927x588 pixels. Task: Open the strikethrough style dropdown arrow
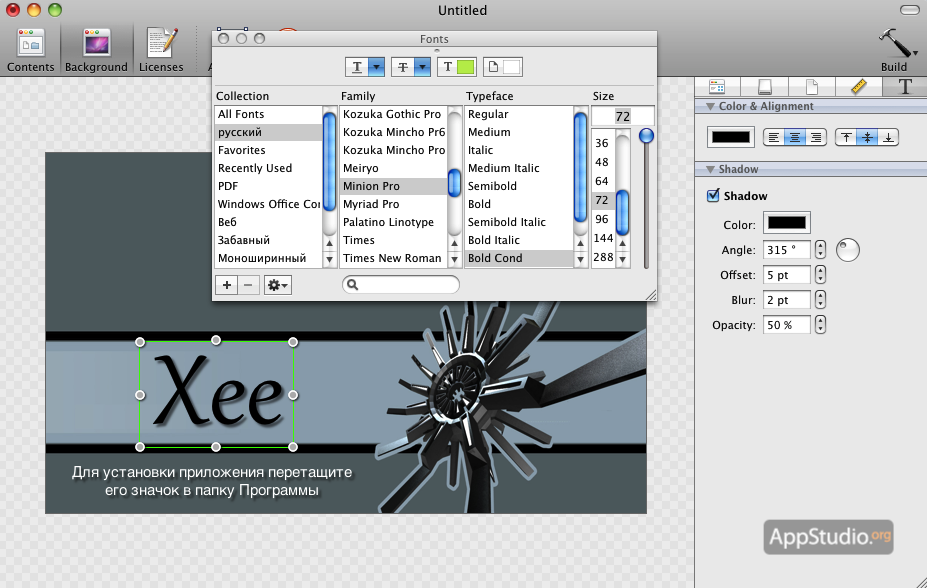click(422, 67)
